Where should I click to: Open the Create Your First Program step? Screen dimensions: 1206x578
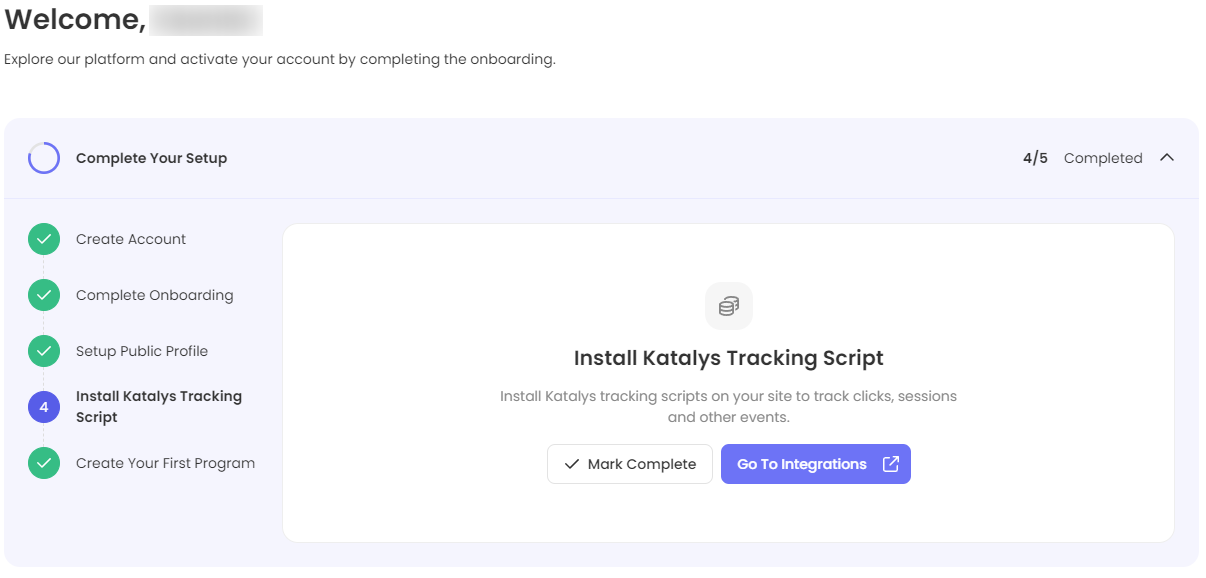point(165,463)
